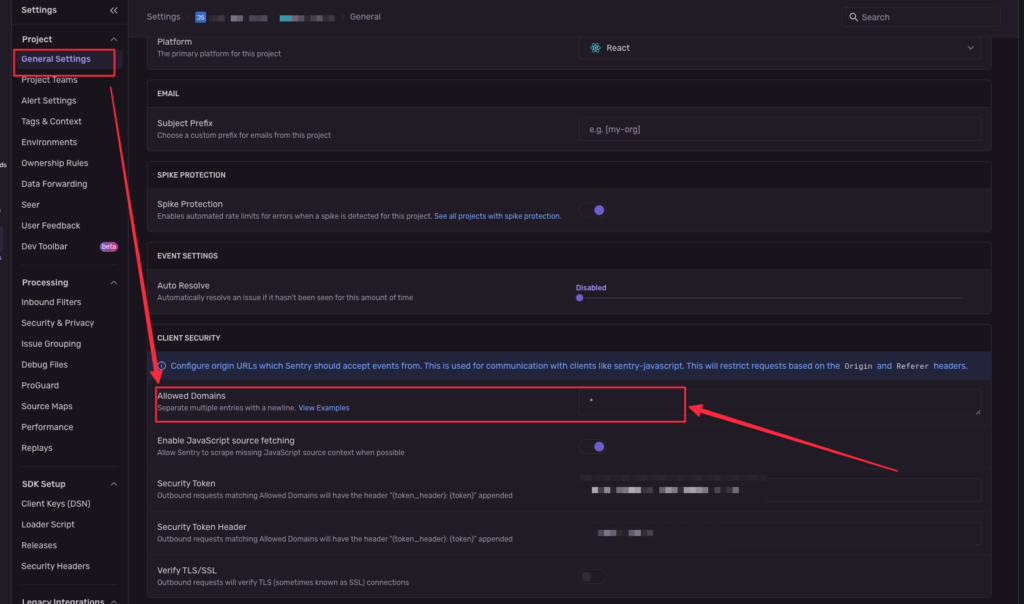Click Settings breadcrumb link

click(x=163, y=17)
